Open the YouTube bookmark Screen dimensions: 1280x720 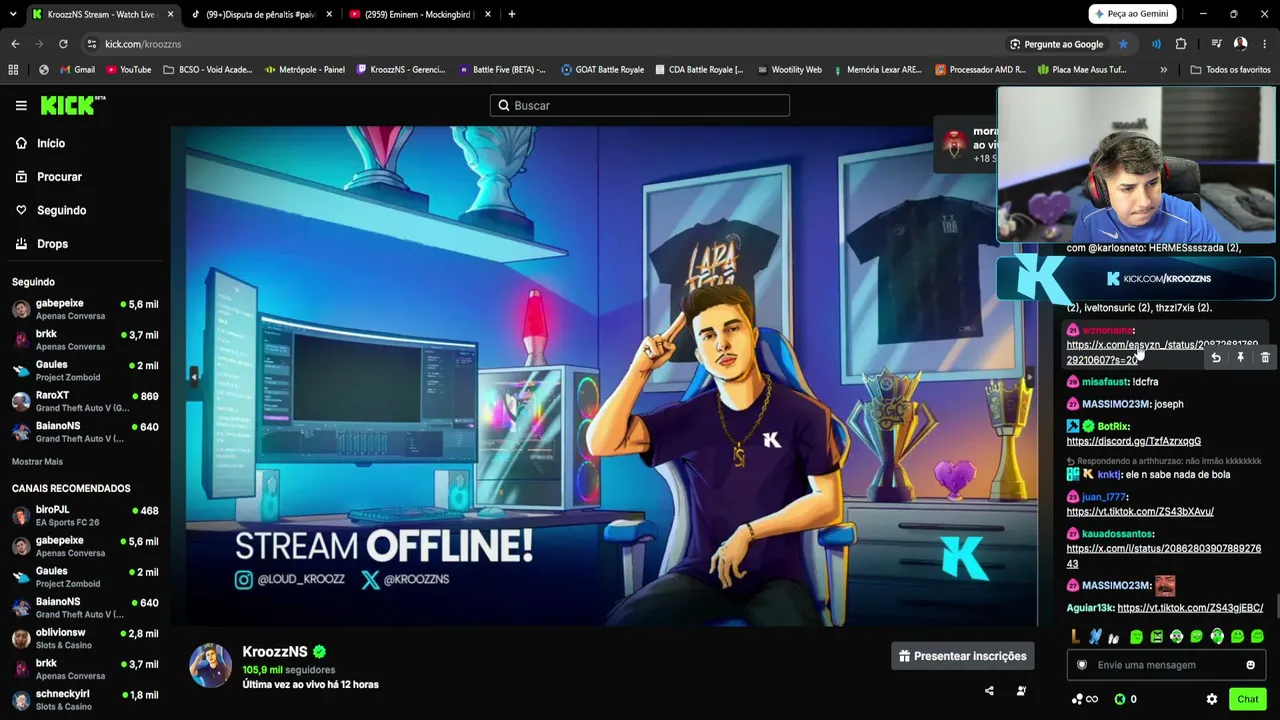click(128, 70)
